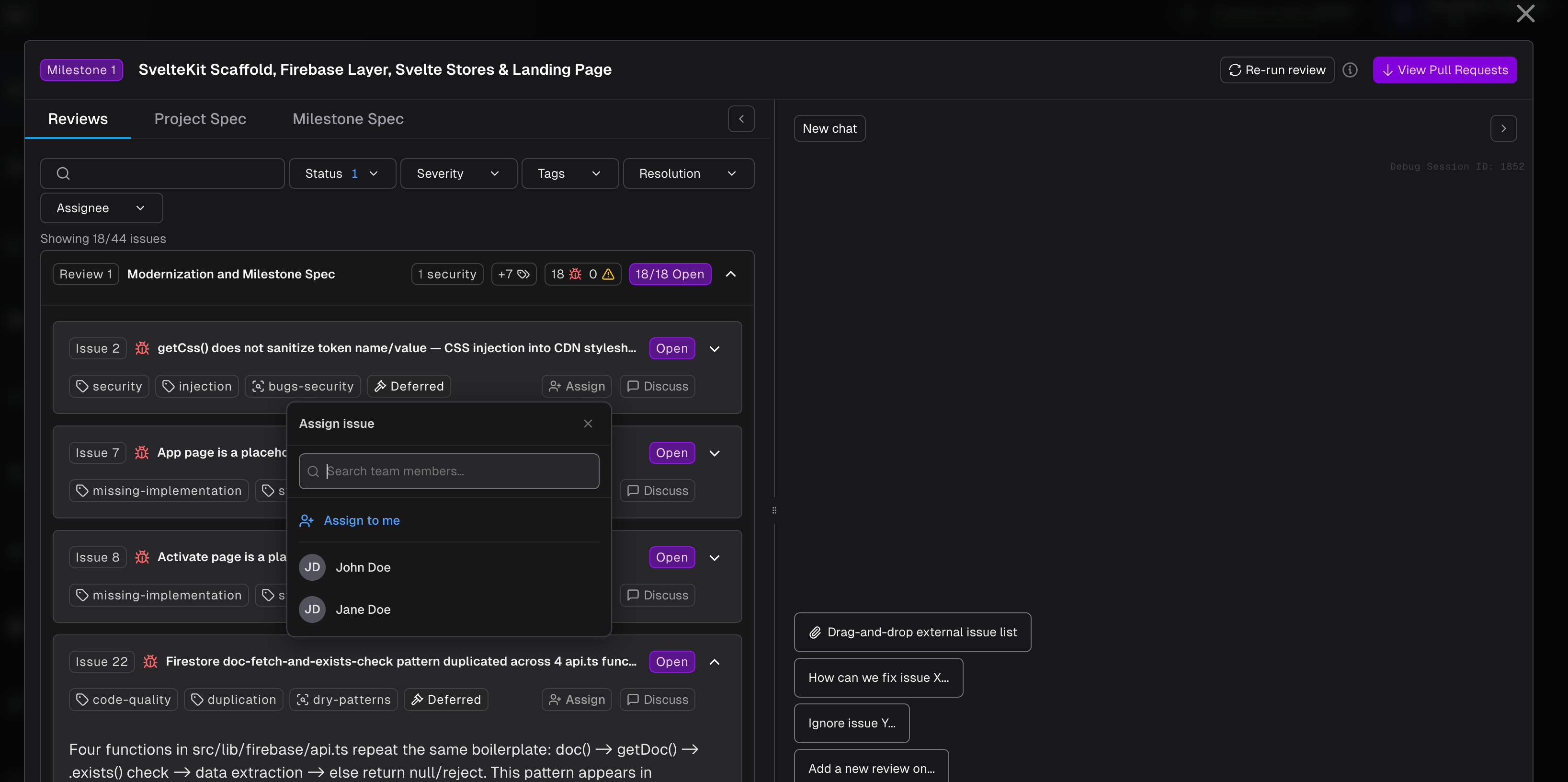The image size is (1568, 782).
Task: Click the +7 tags badge
Action: [x=513, y=274]
